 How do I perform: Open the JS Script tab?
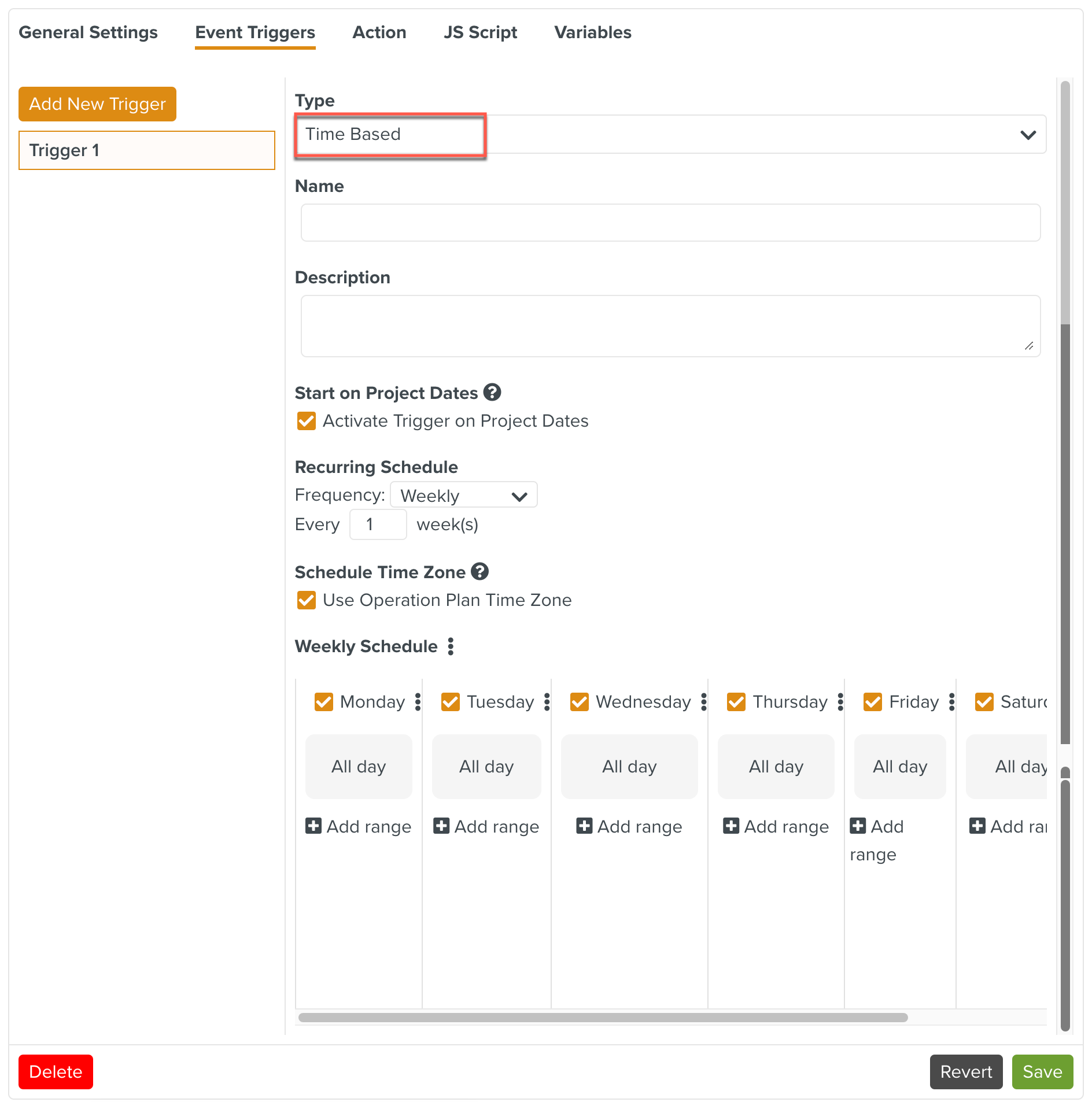click(x=480, y=32)
